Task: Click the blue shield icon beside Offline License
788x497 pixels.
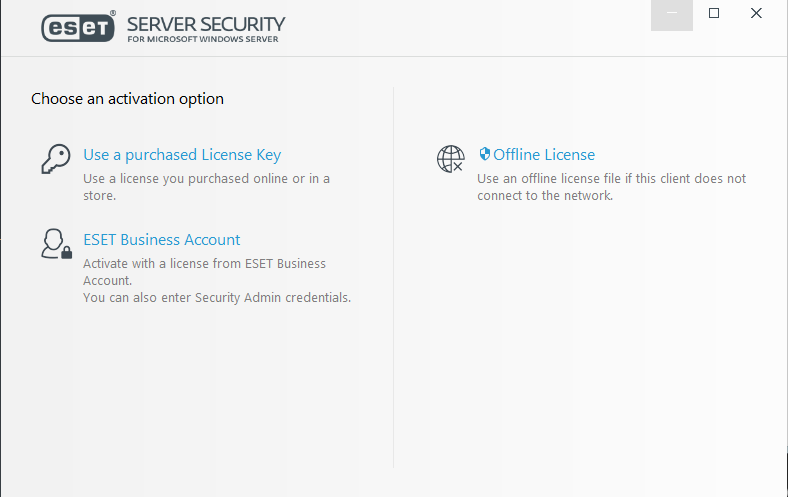Action: point(484,154)
